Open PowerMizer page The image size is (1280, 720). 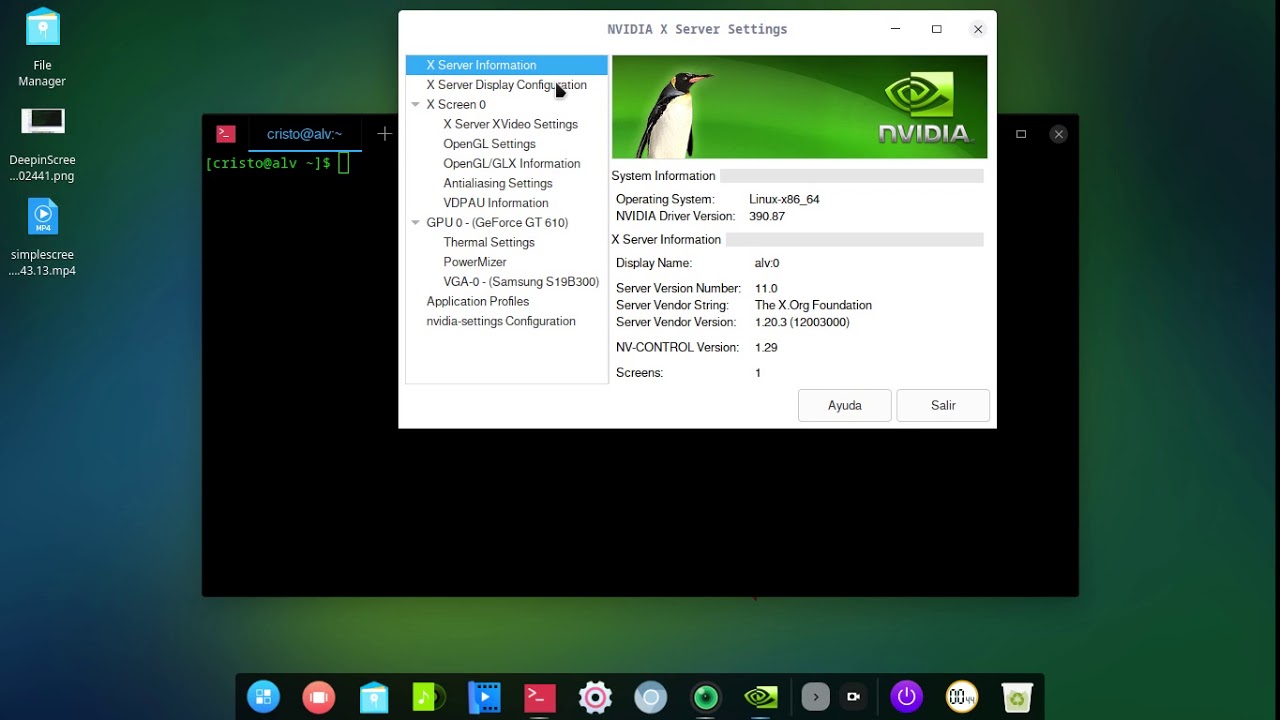[x=475, y=262]
